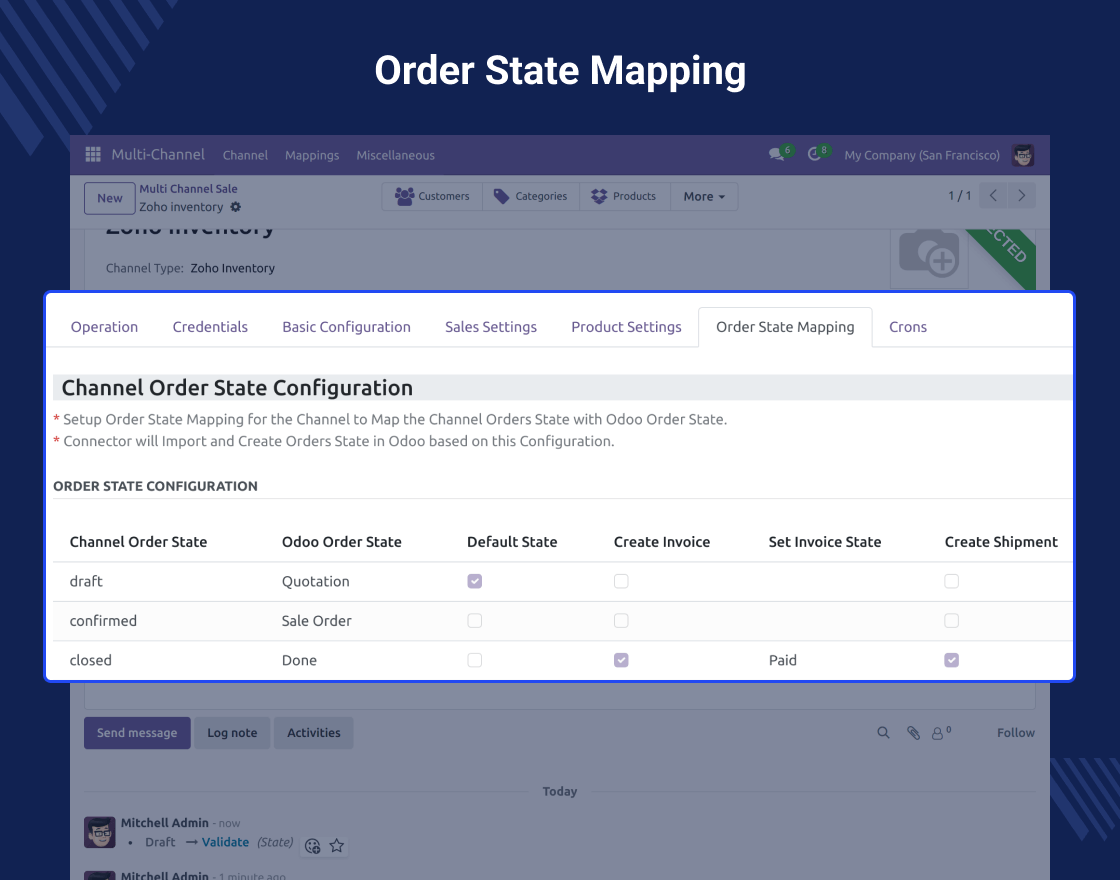The image size is (1120, 880).
Task: Open the Categories smart button
Action: point(531,196)
